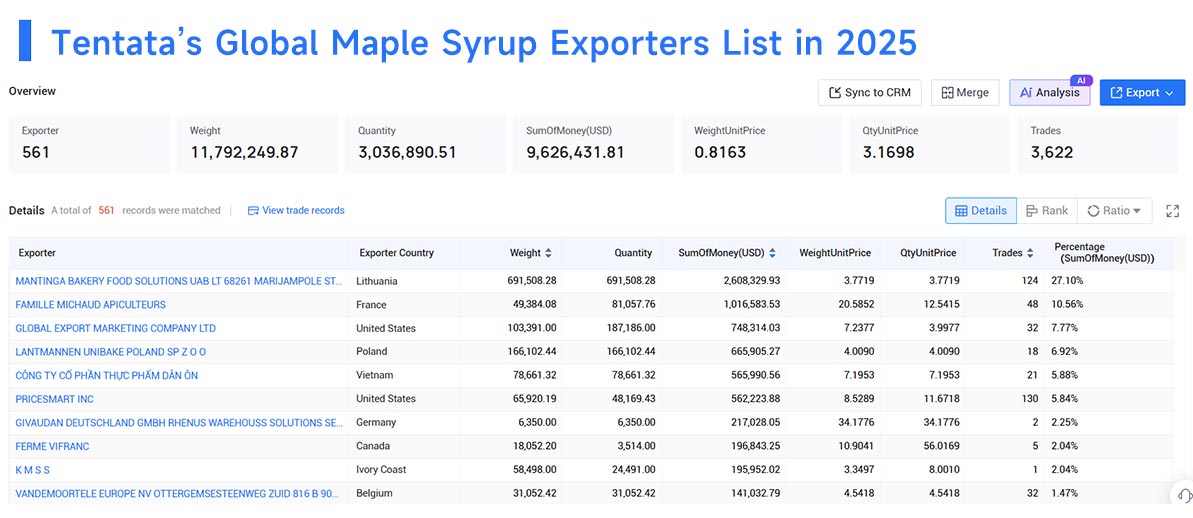This screenshot has height=518, width=1193.
Task: Open GIVAUDAN DEUTSCHLAND GMBH exporter
Action: [x=179, y=422]
